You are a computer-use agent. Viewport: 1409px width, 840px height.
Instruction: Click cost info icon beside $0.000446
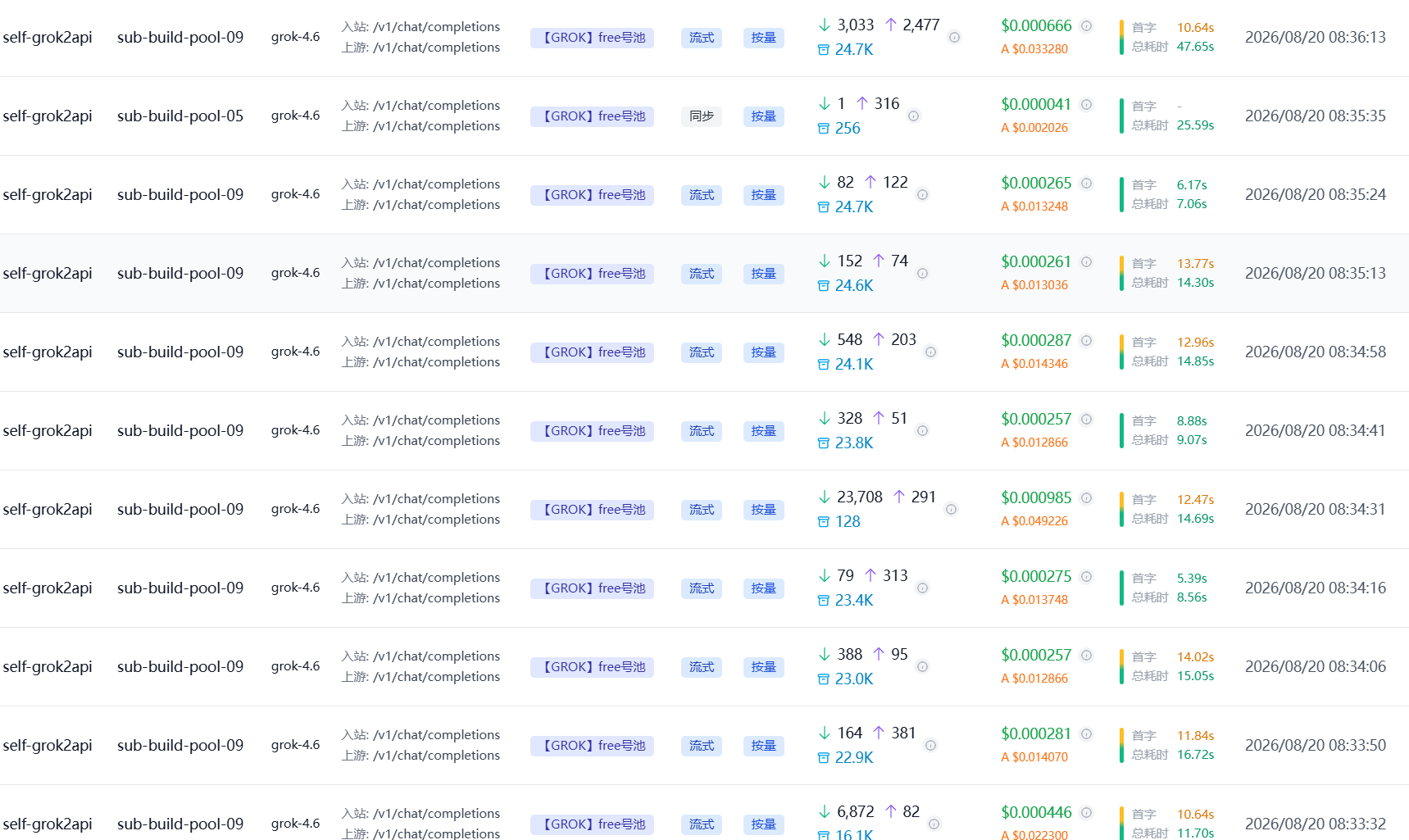pyautogui.click(x=1086, y=812)
